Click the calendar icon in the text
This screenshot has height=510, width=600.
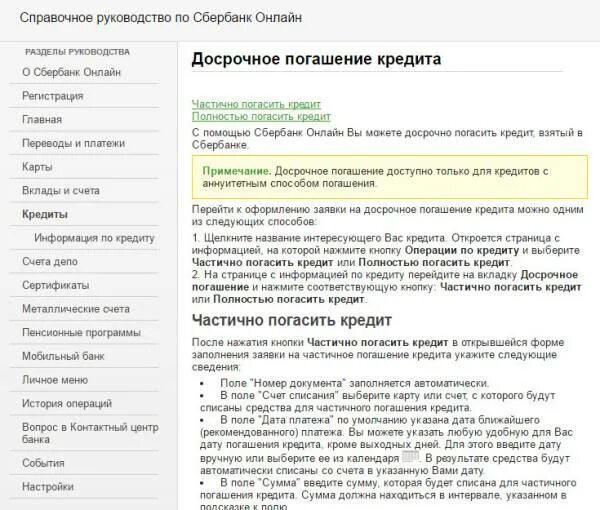411,457
